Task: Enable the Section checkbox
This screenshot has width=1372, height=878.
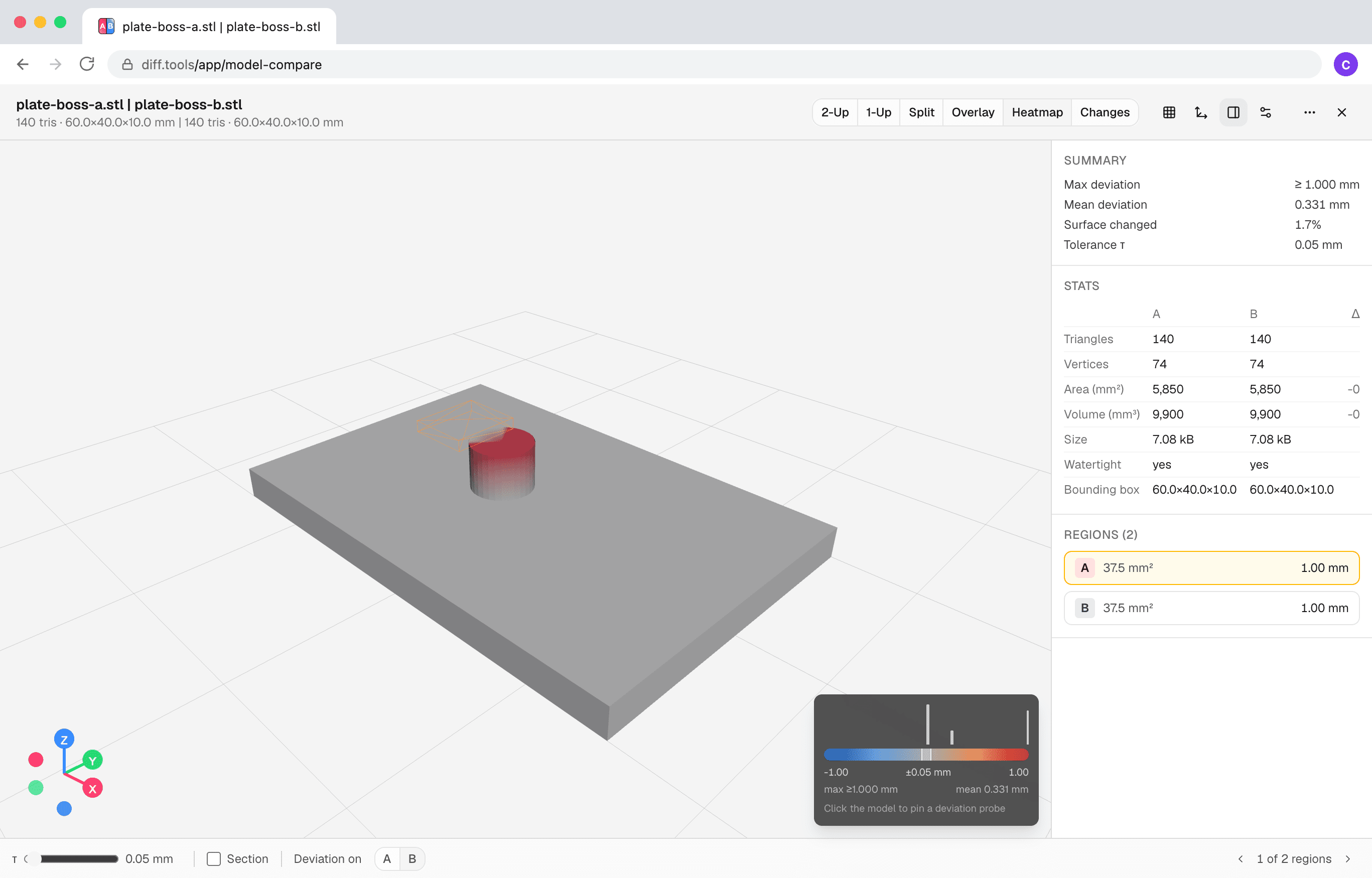Action: tap(214, 858)
